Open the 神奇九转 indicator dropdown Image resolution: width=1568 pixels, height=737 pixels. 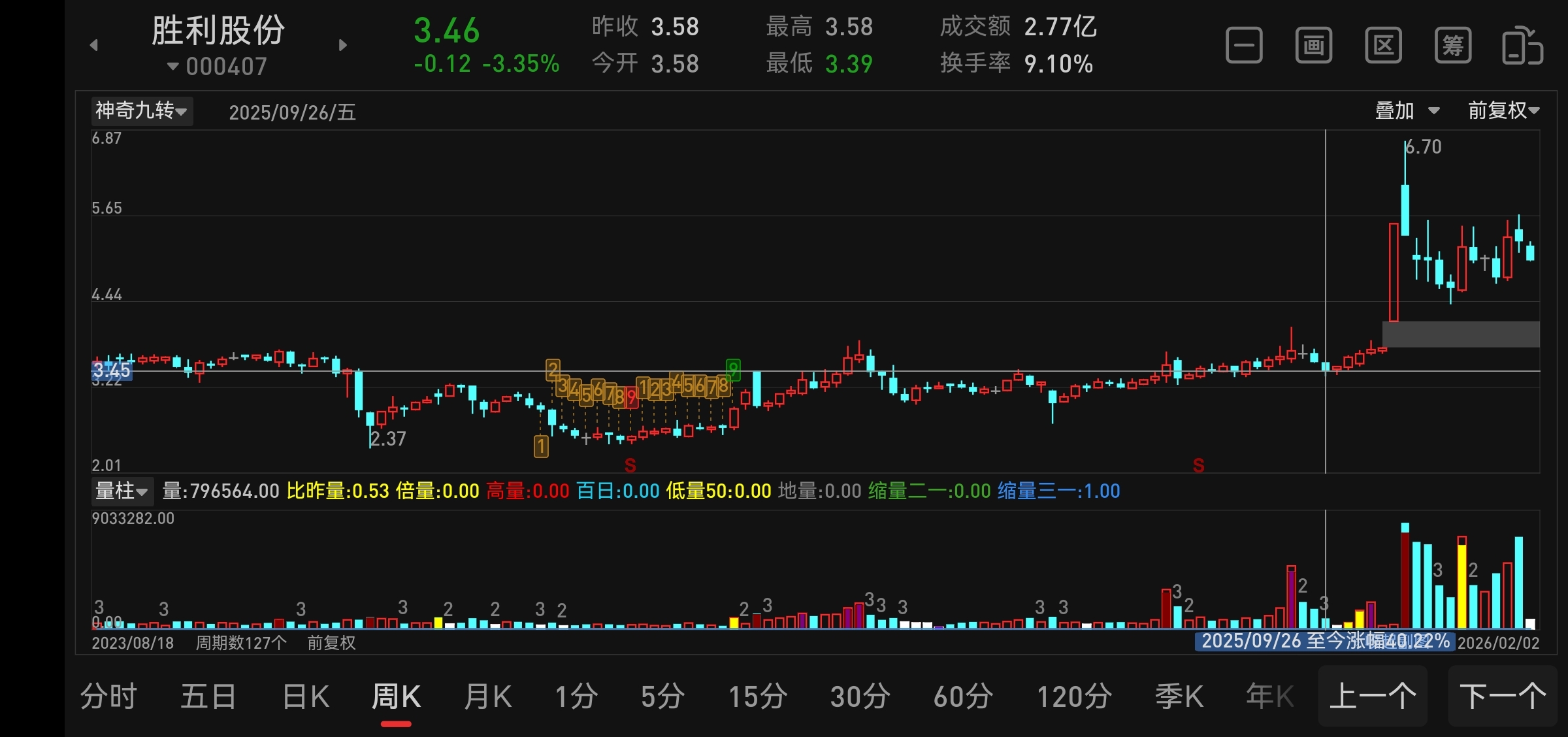(142, 110)
